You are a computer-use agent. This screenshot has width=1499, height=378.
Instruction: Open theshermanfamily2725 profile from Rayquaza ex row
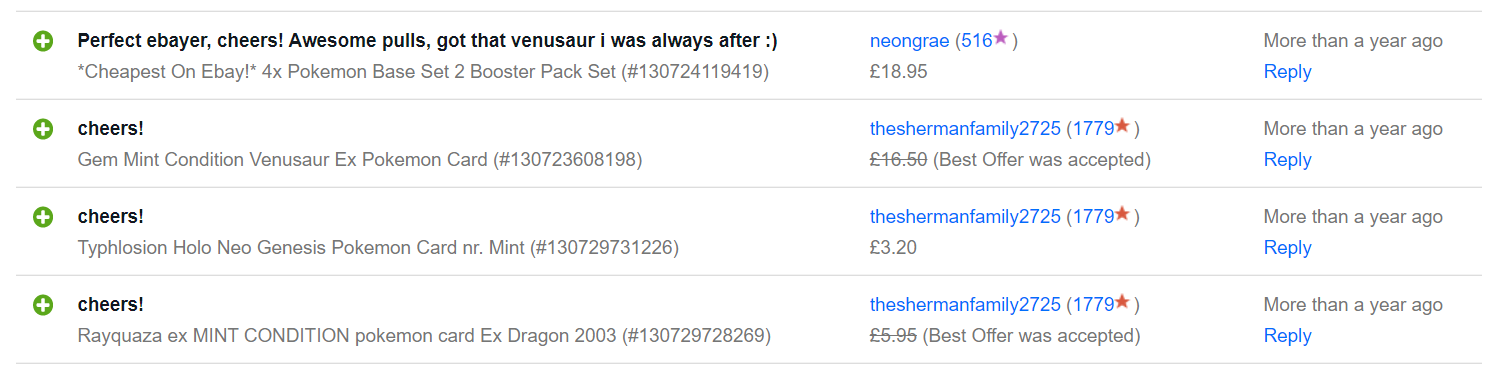click(x=965, y=305)
